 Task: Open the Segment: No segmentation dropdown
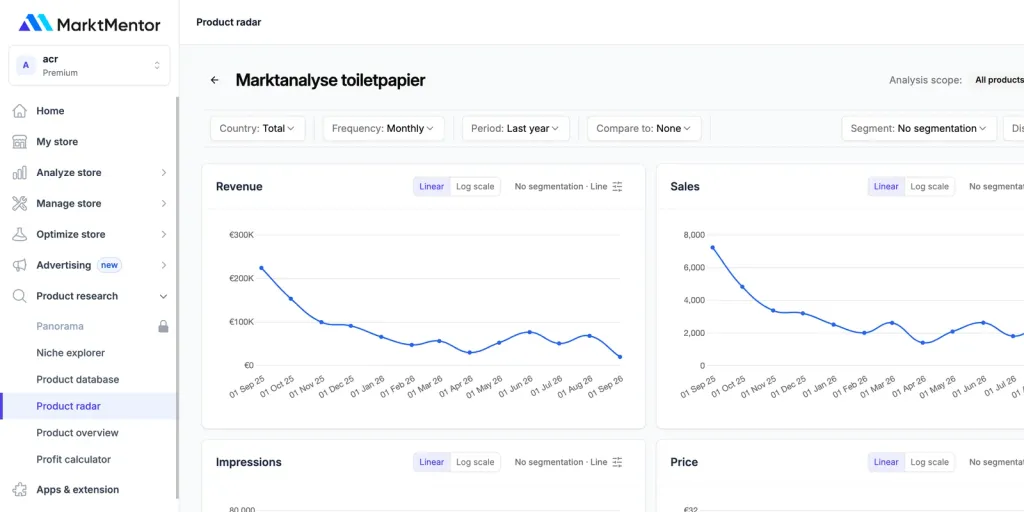pos(919,129)
